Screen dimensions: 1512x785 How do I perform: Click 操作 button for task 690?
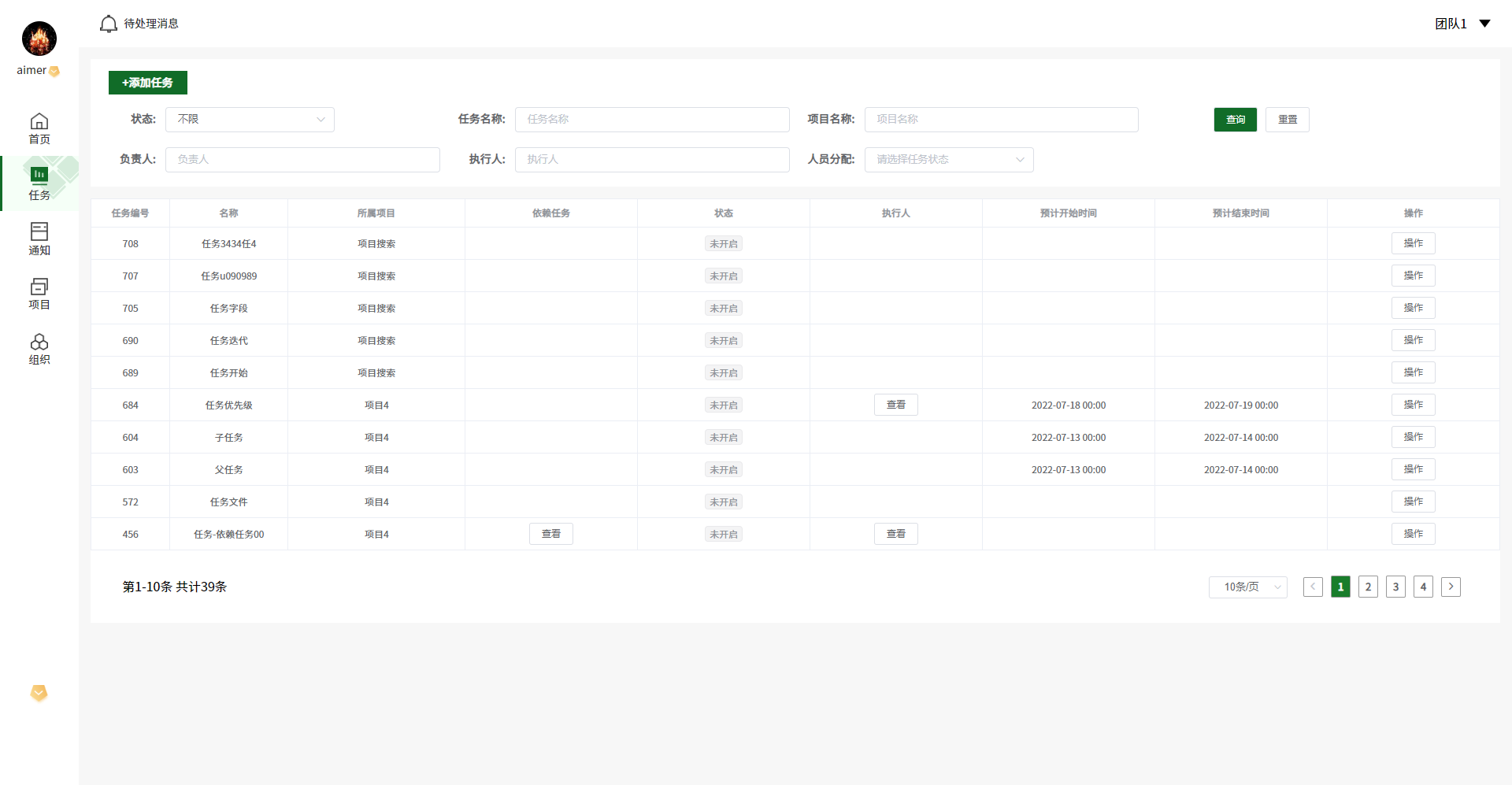[1414, 340]
